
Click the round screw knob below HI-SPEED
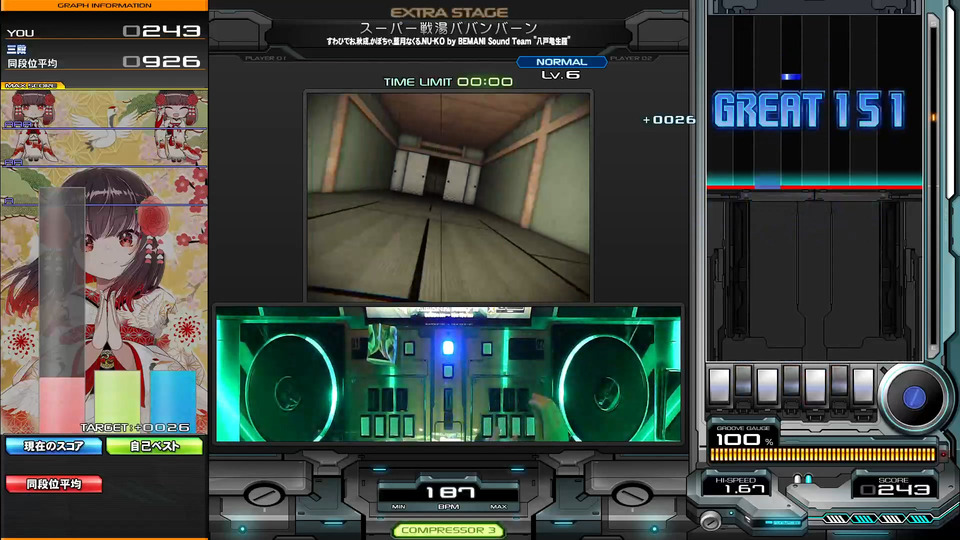pos(710,520)
